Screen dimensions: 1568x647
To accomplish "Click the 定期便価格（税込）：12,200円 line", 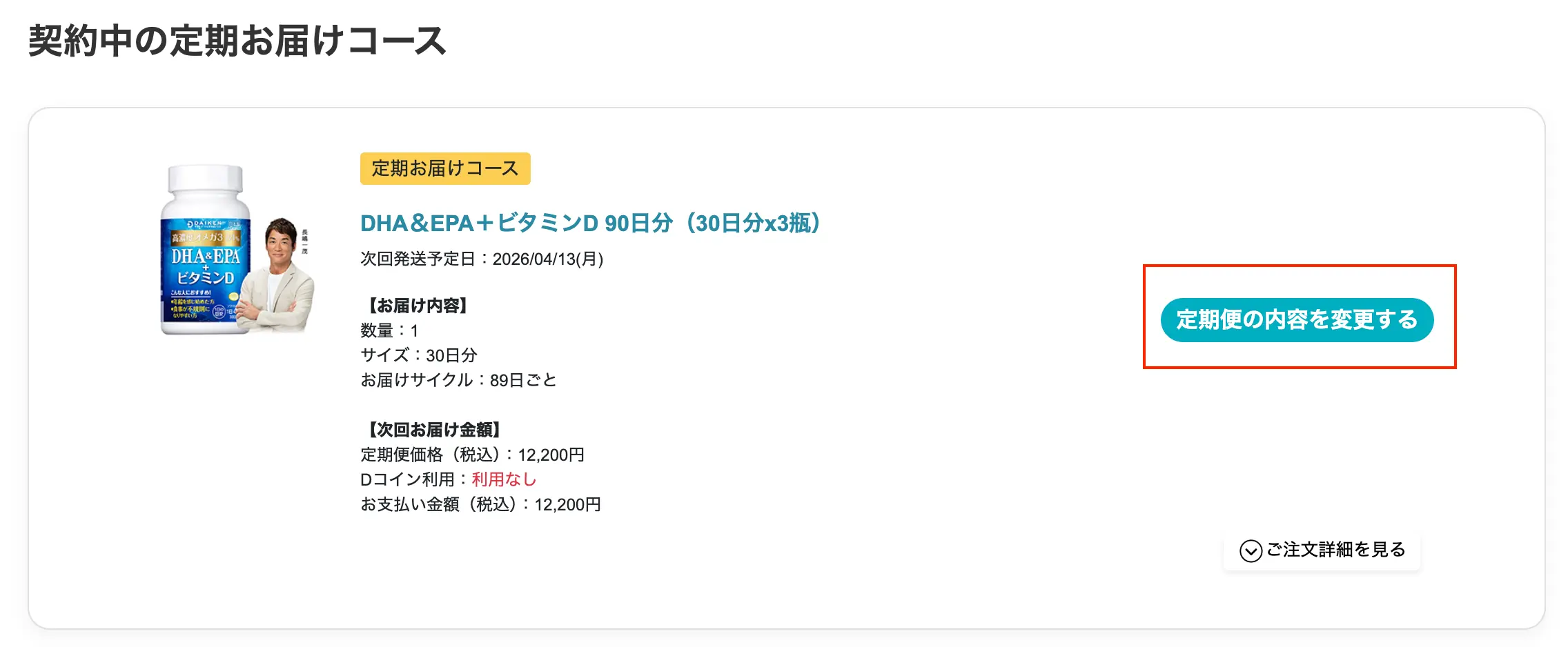I will click(472, 455).
